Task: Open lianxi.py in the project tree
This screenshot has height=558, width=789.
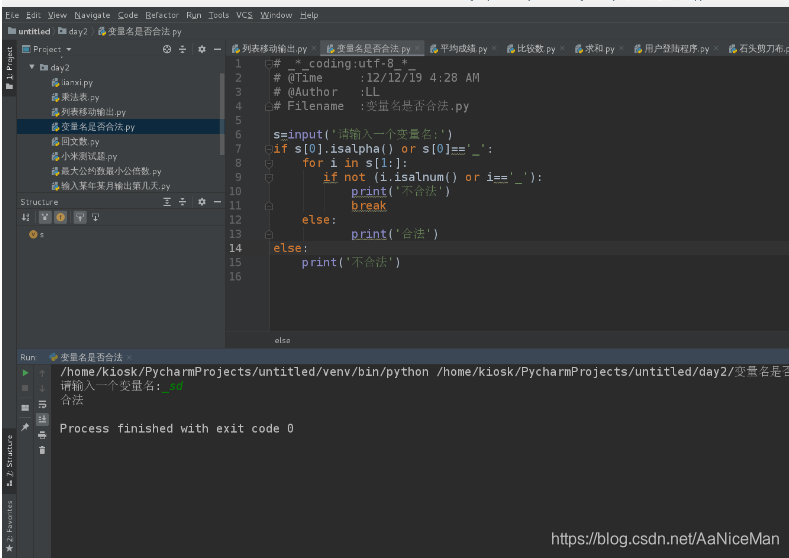Action: click(x=72, y=83)
